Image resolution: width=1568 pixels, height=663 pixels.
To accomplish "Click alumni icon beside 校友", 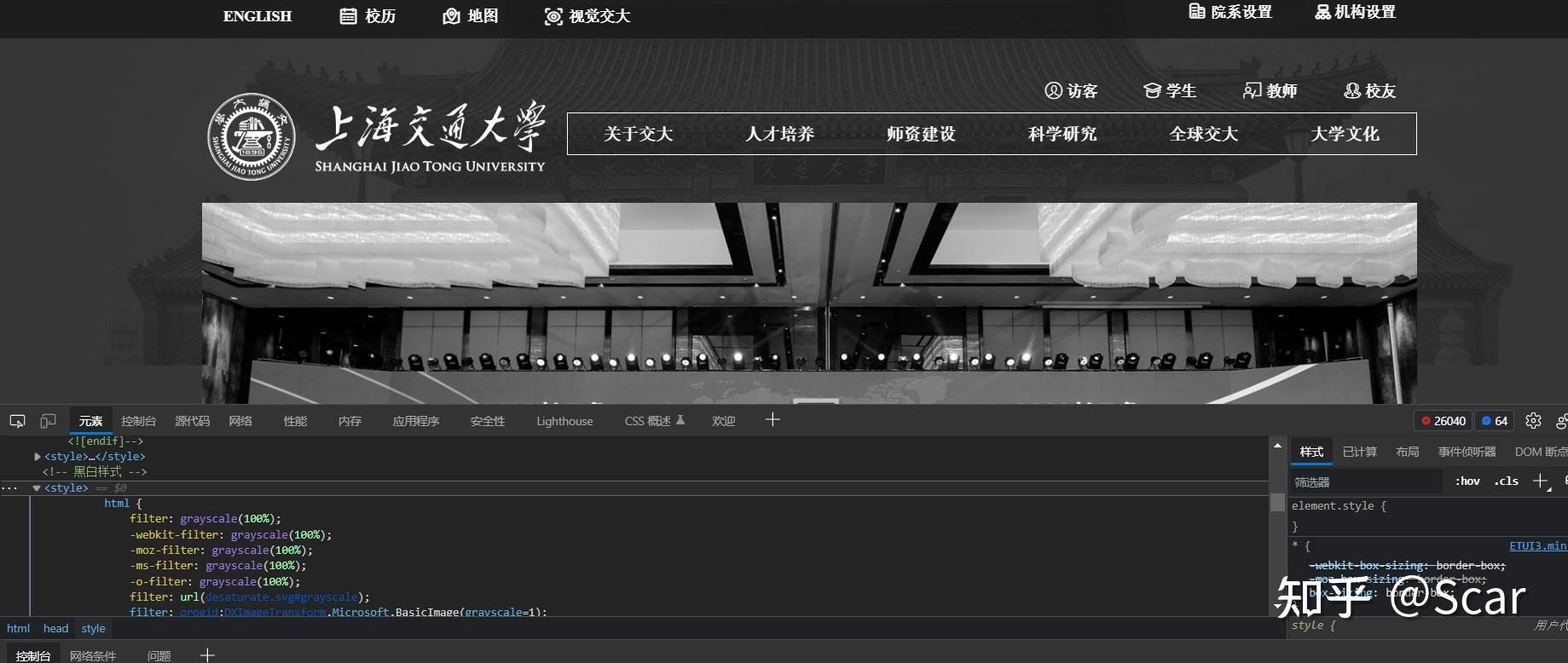I will click(x=1352, y=90).
